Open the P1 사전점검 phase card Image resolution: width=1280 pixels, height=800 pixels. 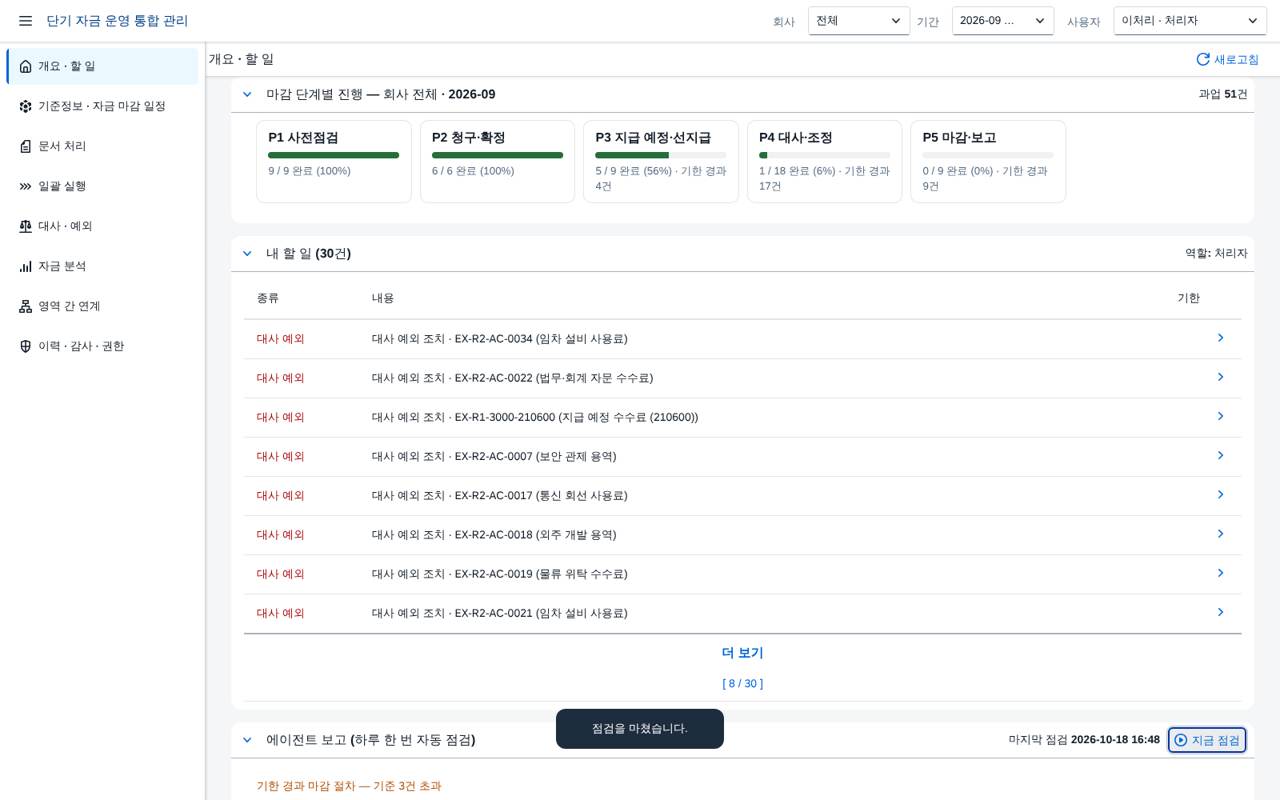(x=334, y=162)
